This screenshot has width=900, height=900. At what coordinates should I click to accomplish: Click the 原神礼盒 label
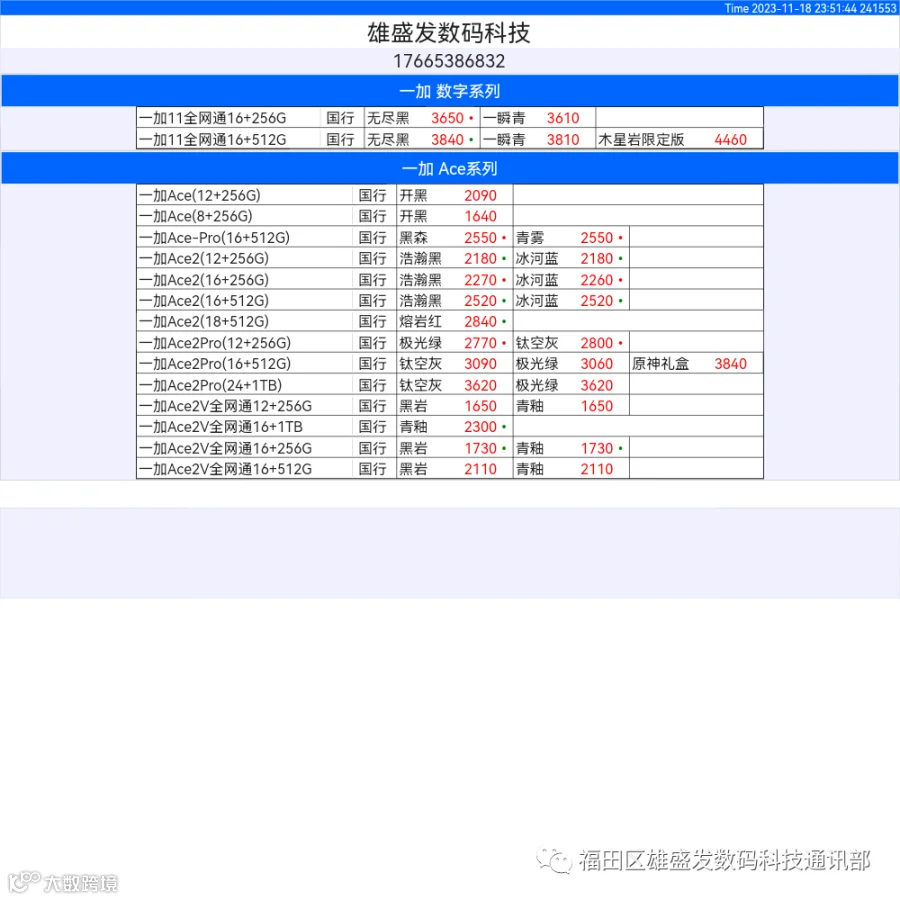pyautogui.click(x=660, y=364)
